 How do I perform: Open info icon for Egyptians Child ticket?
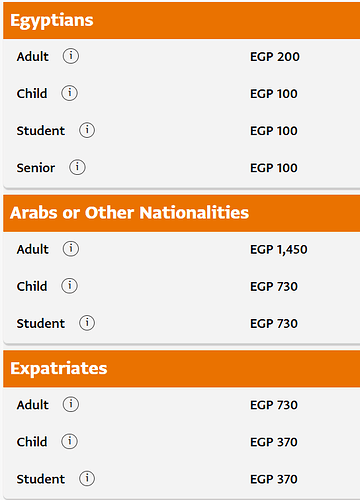(69, 93)
